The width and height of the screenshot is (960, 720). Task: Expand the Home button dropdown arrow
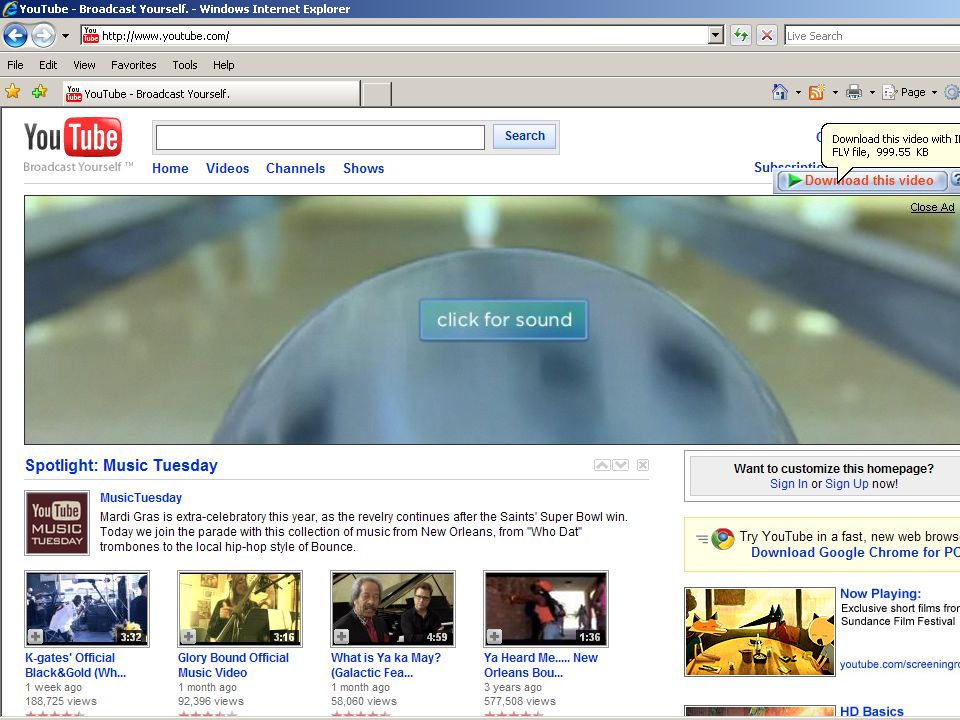pyautogui.click(x=798, y=93)
